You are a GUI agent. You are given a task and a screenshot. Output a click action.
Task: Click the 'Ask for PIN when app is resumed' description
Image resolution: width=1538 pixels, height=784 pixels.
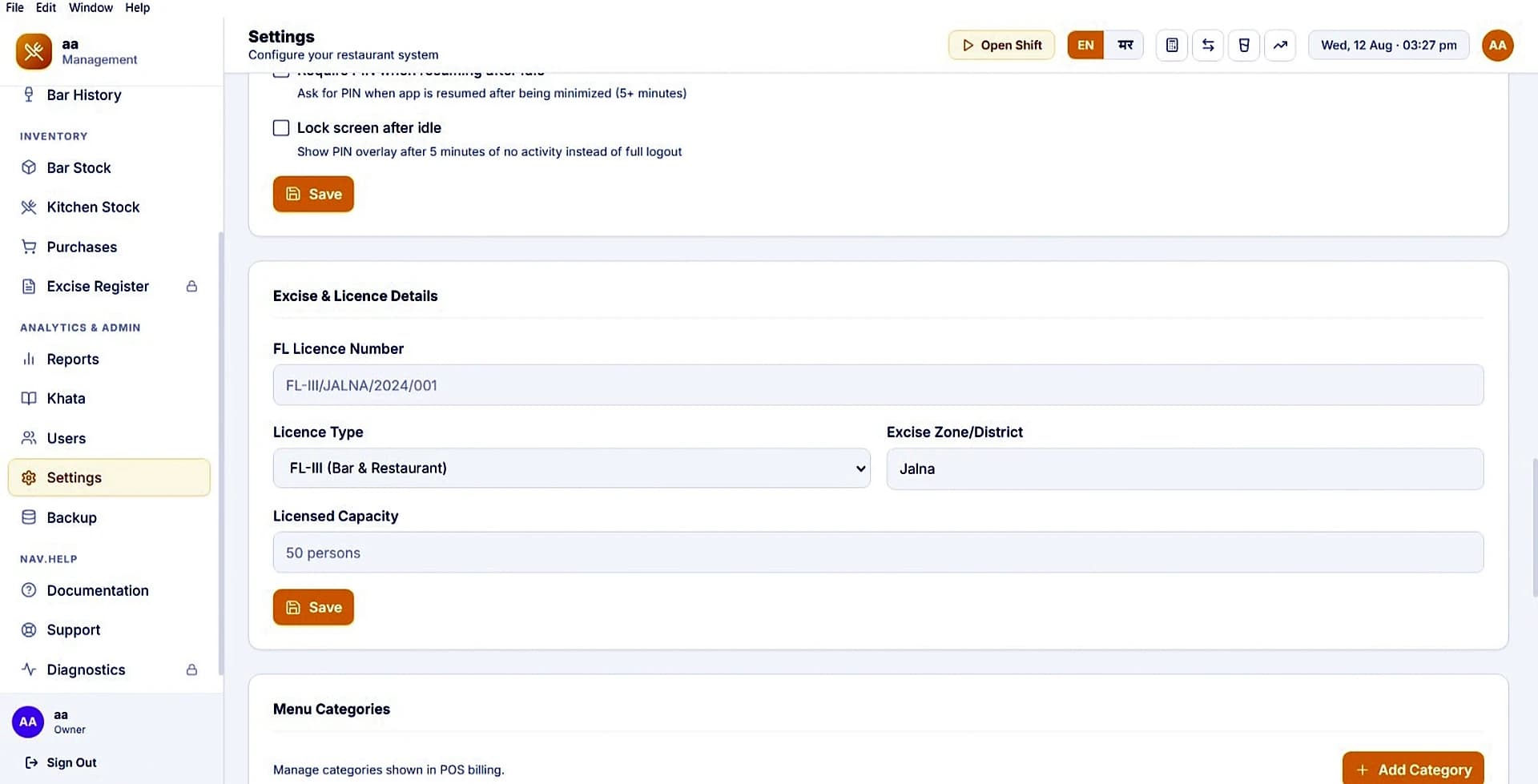492,93
